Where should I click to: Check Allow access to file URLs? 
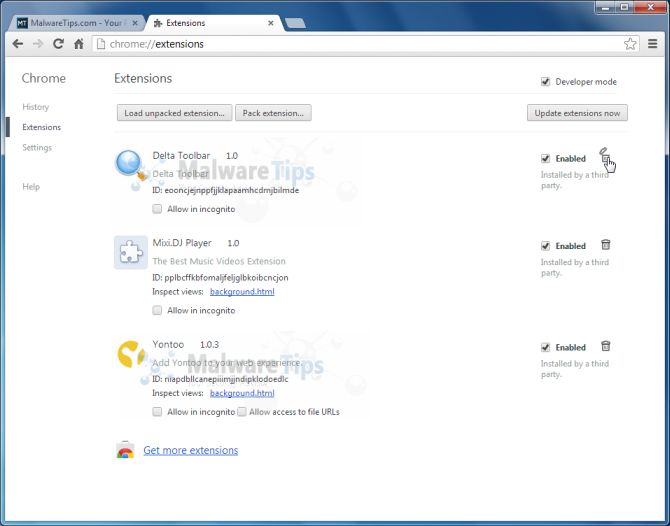(x=242, y=412)
